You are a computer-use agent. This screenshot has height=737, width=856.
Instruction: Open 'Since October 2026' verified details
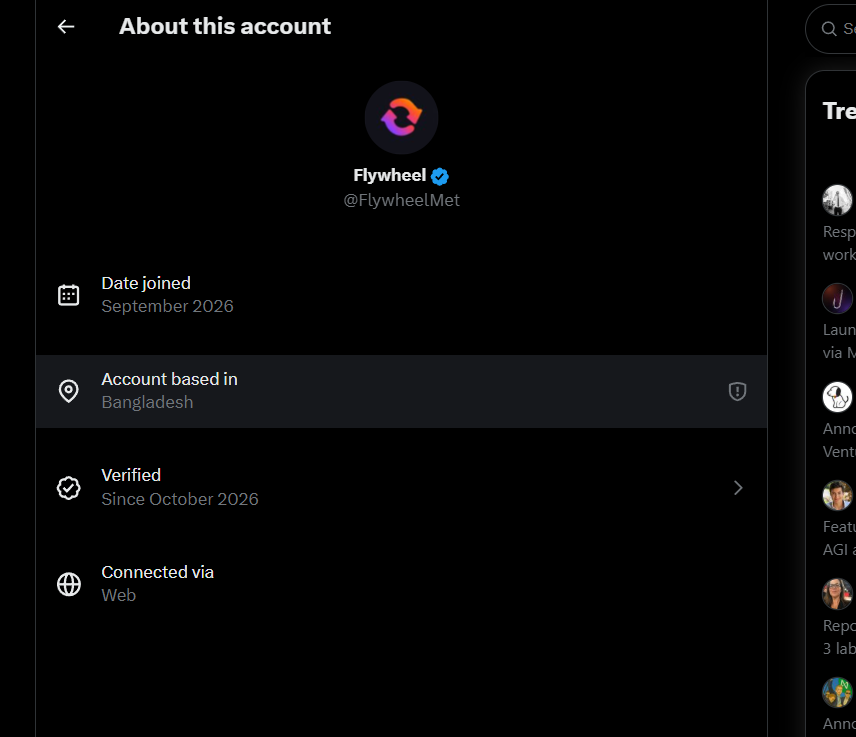click(180, 499)
